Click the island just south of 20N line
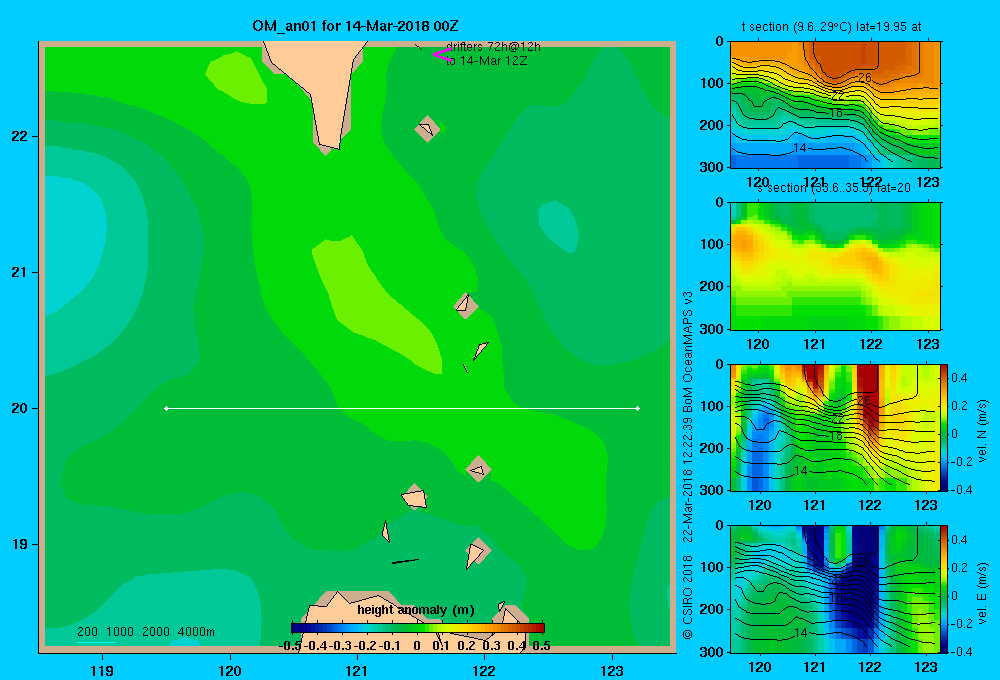Viewport: 1000px width, 680px height. point(478,469)
